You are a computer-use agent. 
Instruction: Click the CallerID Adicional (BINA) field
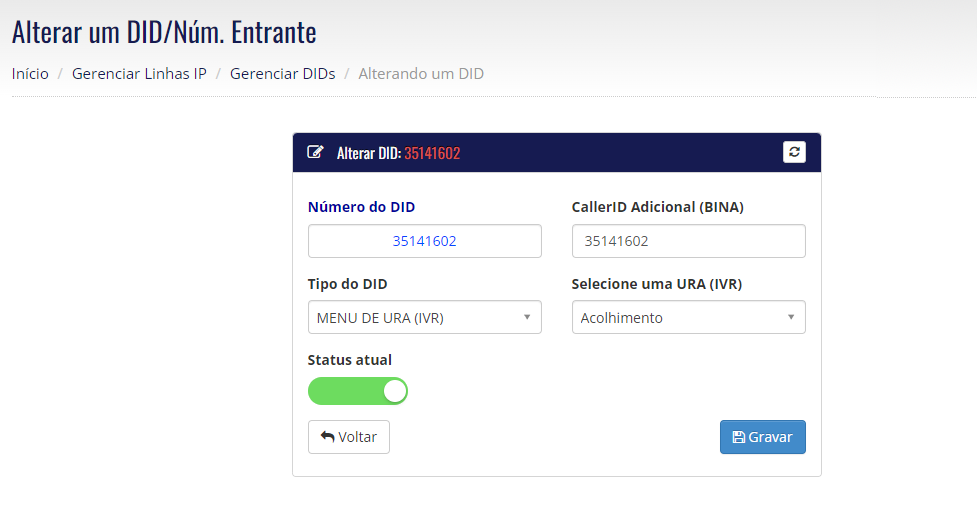pyautogui.click(x=689, y=241)
